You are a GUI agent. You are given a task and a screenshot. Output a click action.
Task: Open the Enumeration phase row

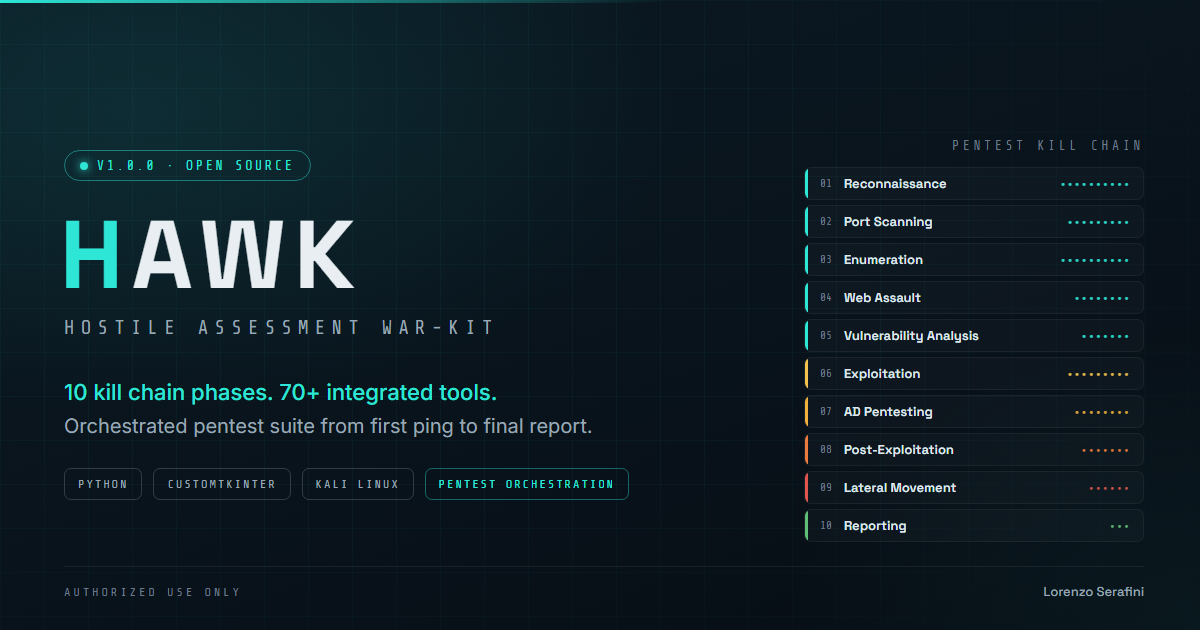pos(974,260)
